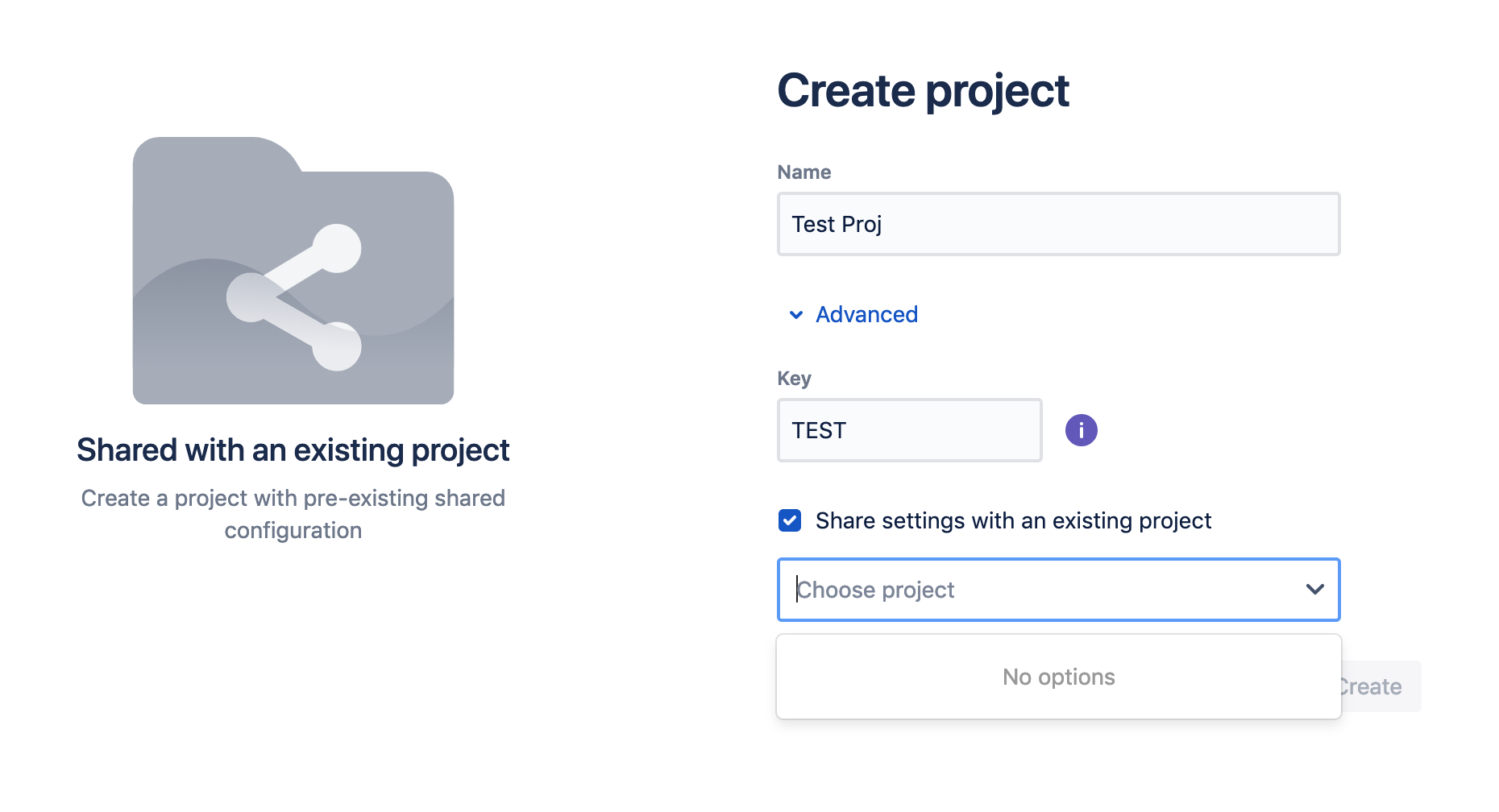
Task: Click the Shared with an existing project title
Action: [293, 449]
